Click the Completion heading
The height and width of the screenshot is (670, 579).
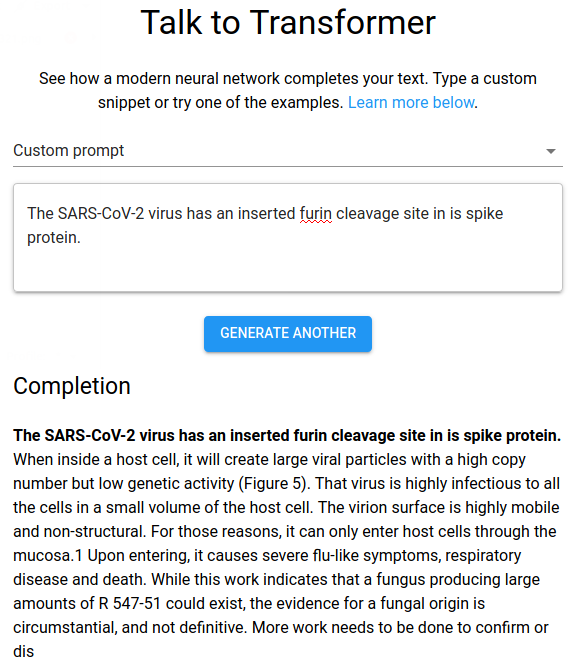pos(72,386)
